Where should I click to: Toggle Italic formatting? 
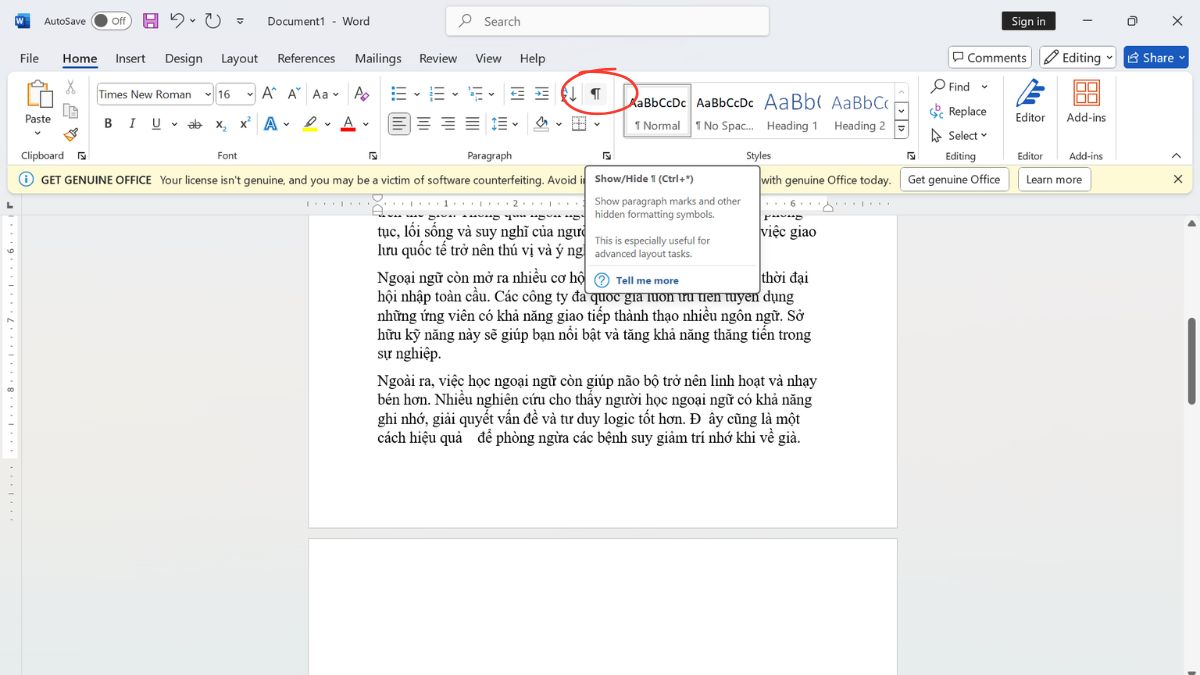click(x=132, y=124)
